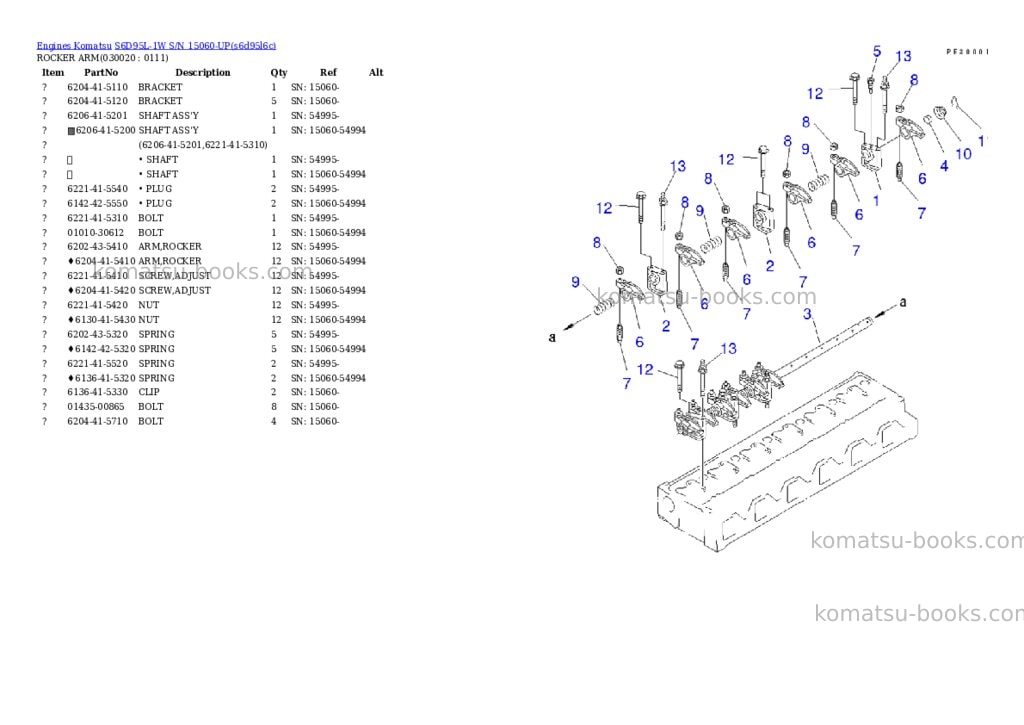Click callout number 4 in the diagram

coord(944,166)
